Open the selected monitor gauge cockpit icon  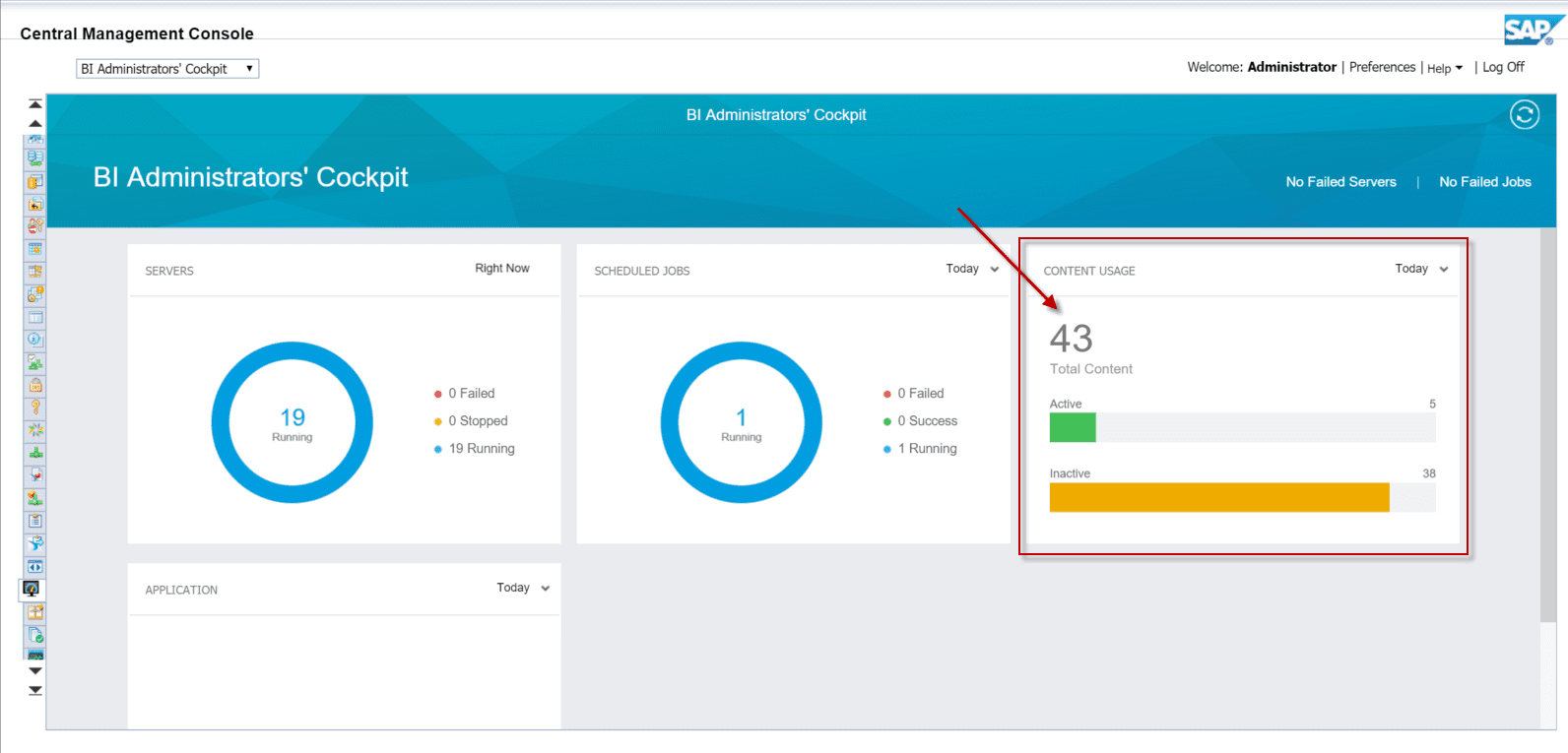point(32,589)
